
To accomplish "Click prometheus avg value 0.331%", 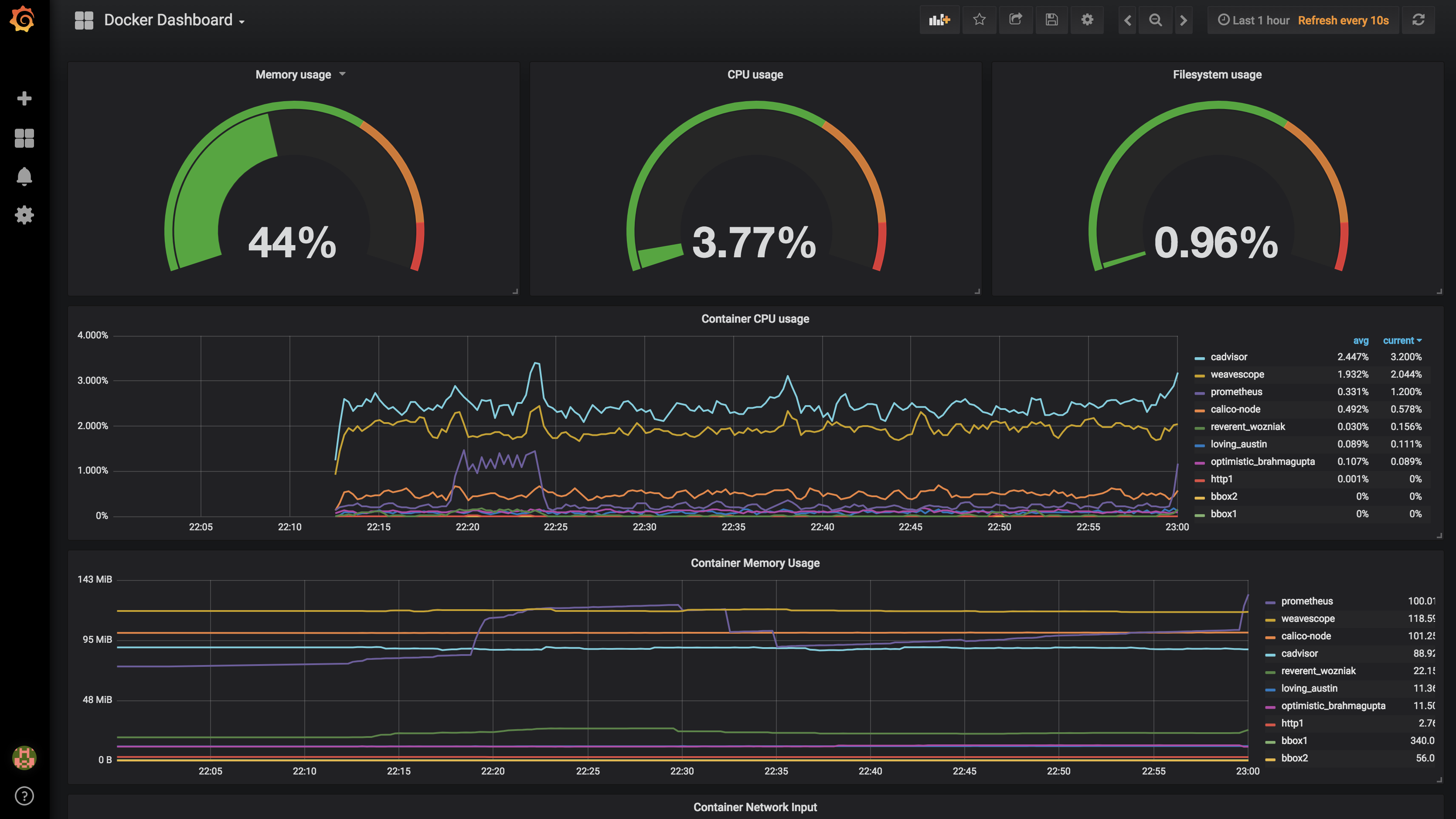I will click(x=1353, y=392).
